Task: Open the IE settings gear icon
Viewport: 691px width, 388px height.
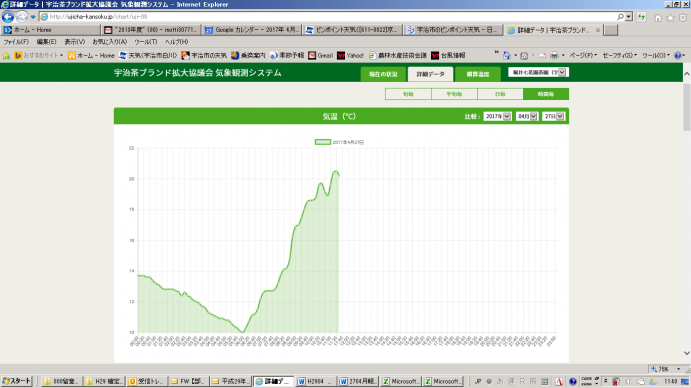Action: [x=683, y=18]
